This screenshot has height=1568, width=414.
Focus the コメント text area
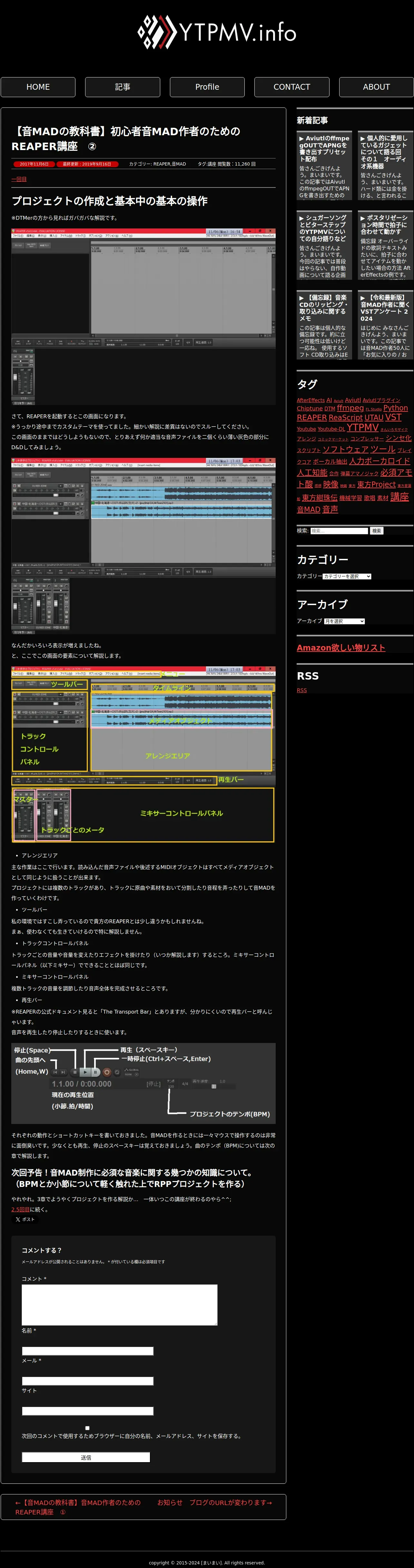pyautogui.click(x=120, y=1305)
